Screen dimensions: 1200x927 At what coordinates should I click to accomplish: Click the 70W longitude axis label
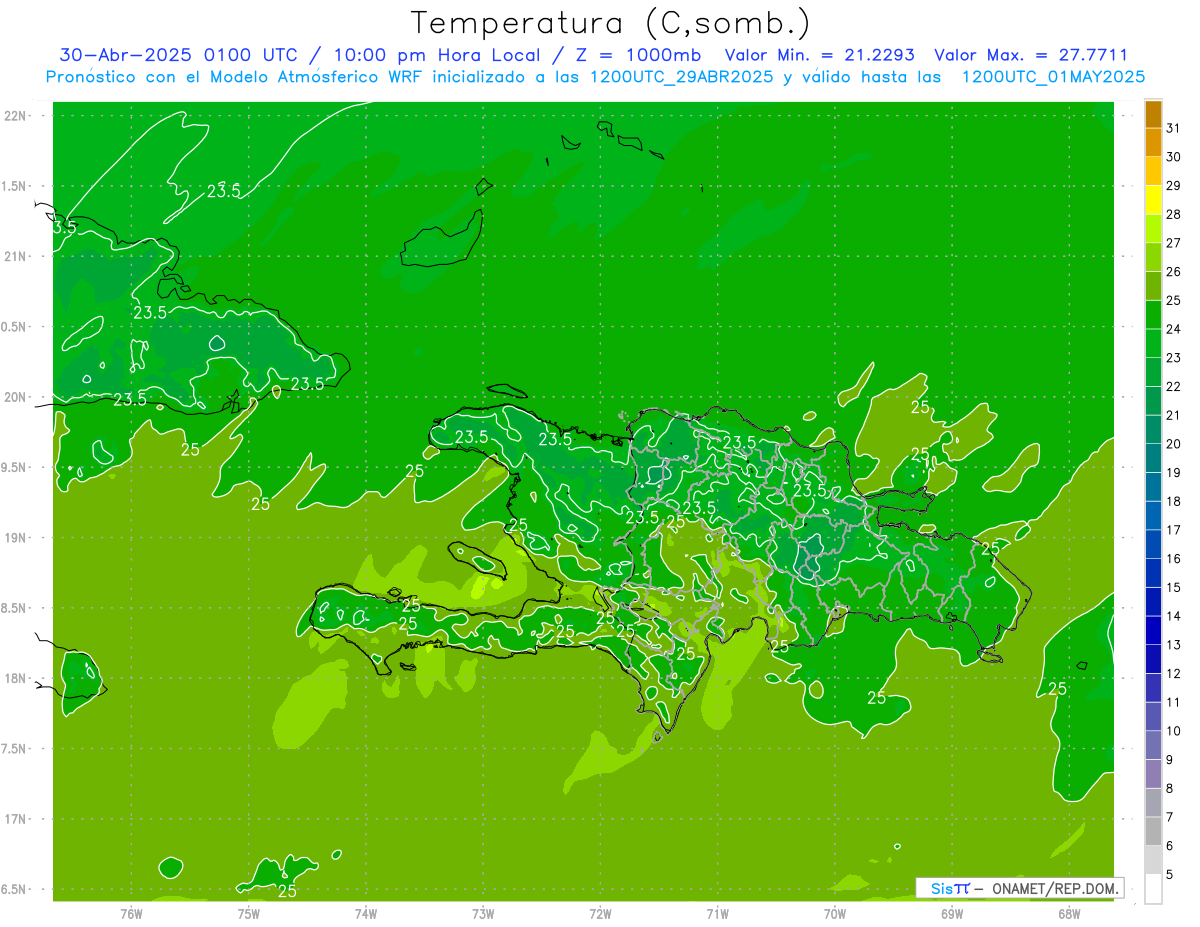[x=835, y=913]
